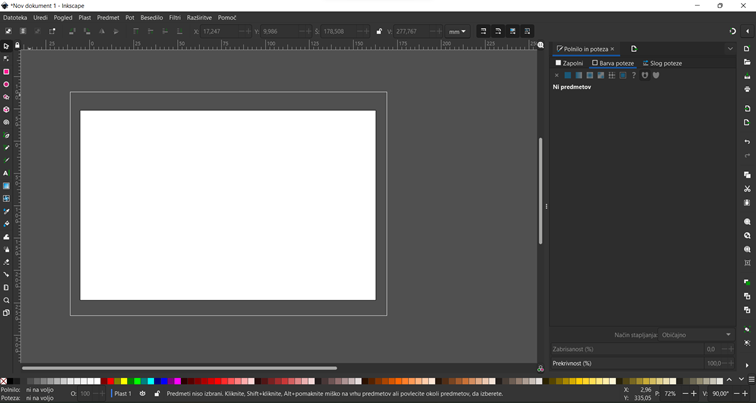Image resolution: width=756 pixels, height=403 pixels.
Task: Open the Predmet menu
Action: click(108, 17)
